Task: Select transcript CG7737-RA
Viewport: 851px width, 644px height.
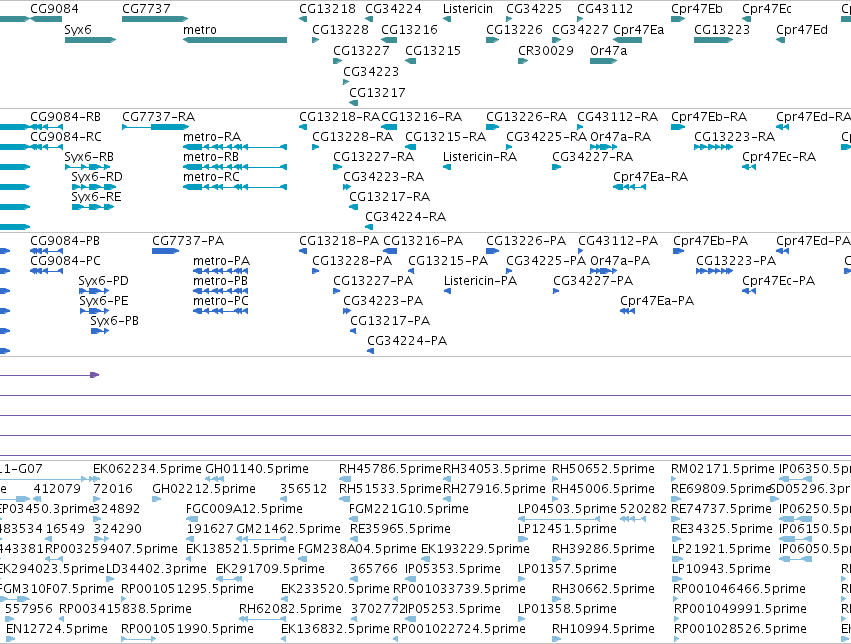Action: coord(155,127)
